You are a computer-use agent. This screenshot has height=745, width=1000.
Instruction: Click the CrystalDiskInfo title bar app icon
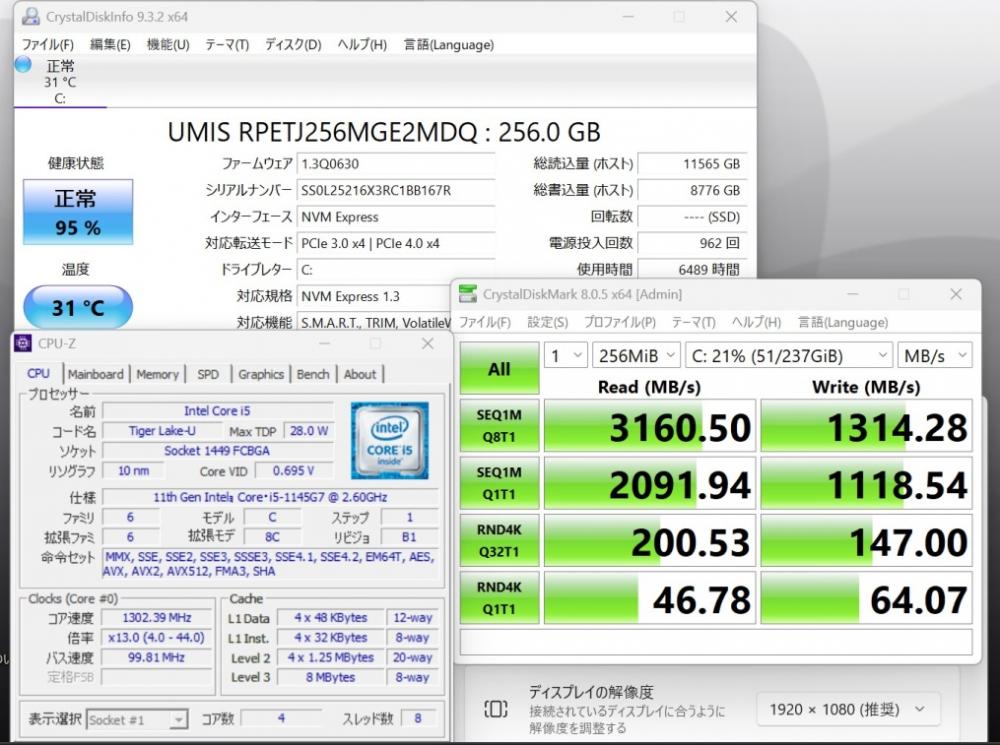[x=31, y=17]
